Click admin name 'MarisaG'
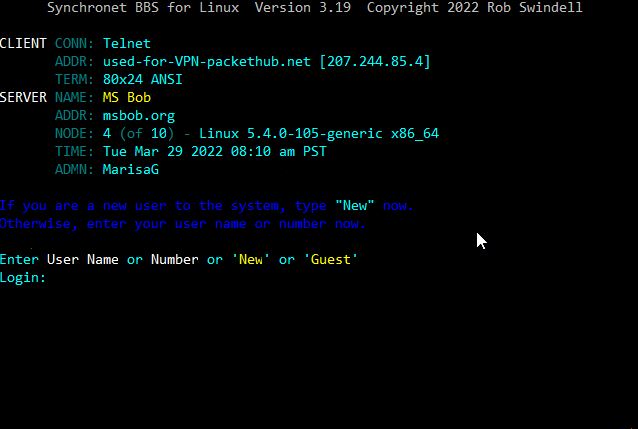This screenshot has height=429, width=638. click(131, 169)
